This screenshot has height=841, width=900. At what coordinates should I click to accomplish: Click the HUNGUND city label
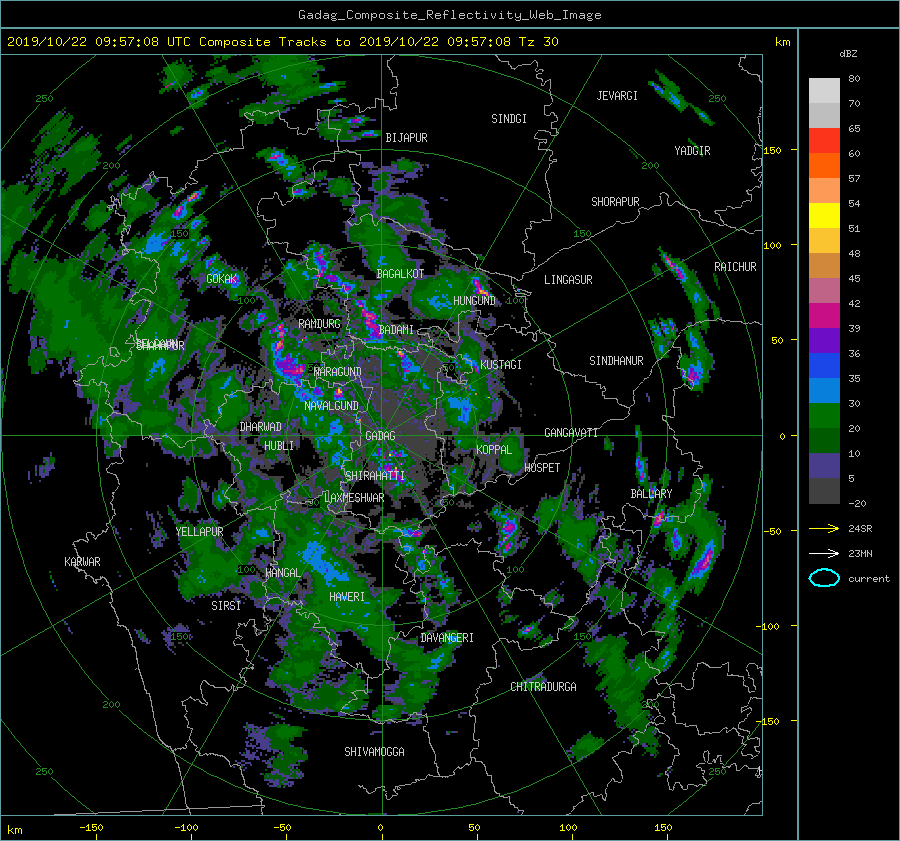coord(474,300)
